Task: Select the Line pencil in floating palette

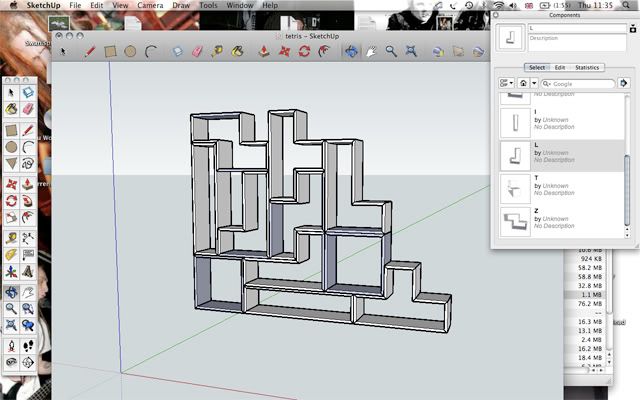Action: [28, 131]
